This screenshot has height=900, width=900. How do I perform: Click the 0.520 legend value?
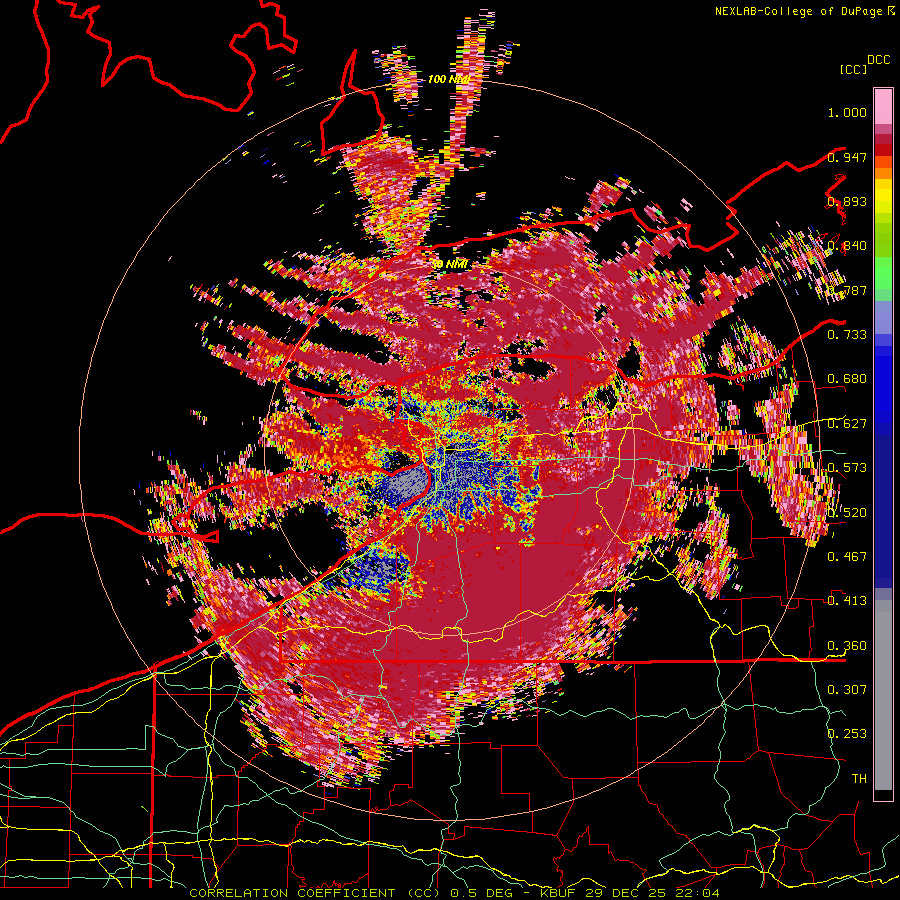847,512
